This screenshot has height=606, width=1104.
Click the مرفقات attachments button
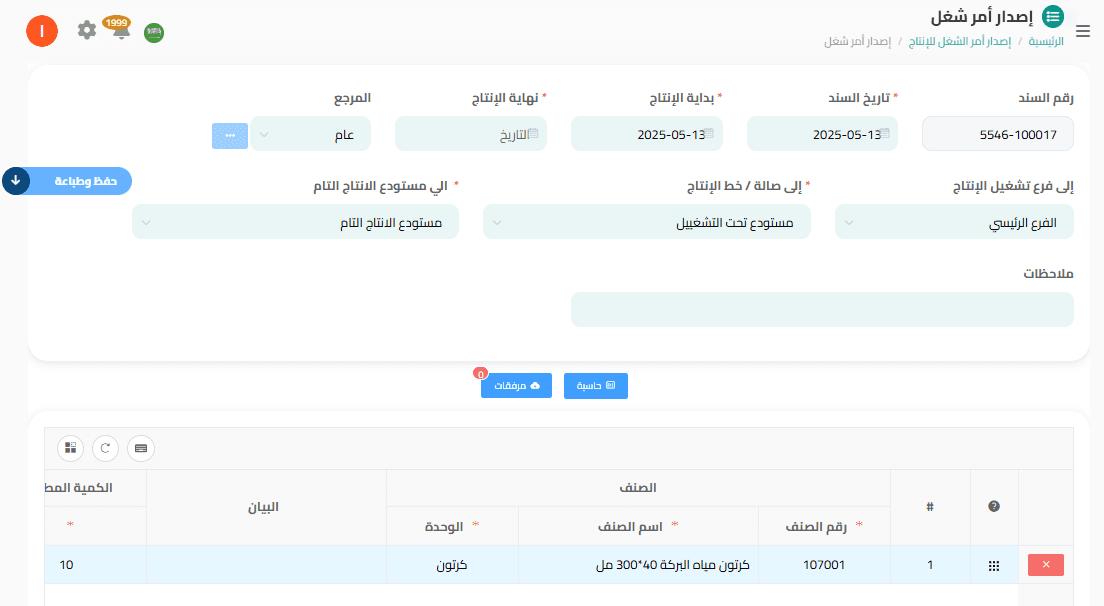pyautogui.click(x=516, y=386)
